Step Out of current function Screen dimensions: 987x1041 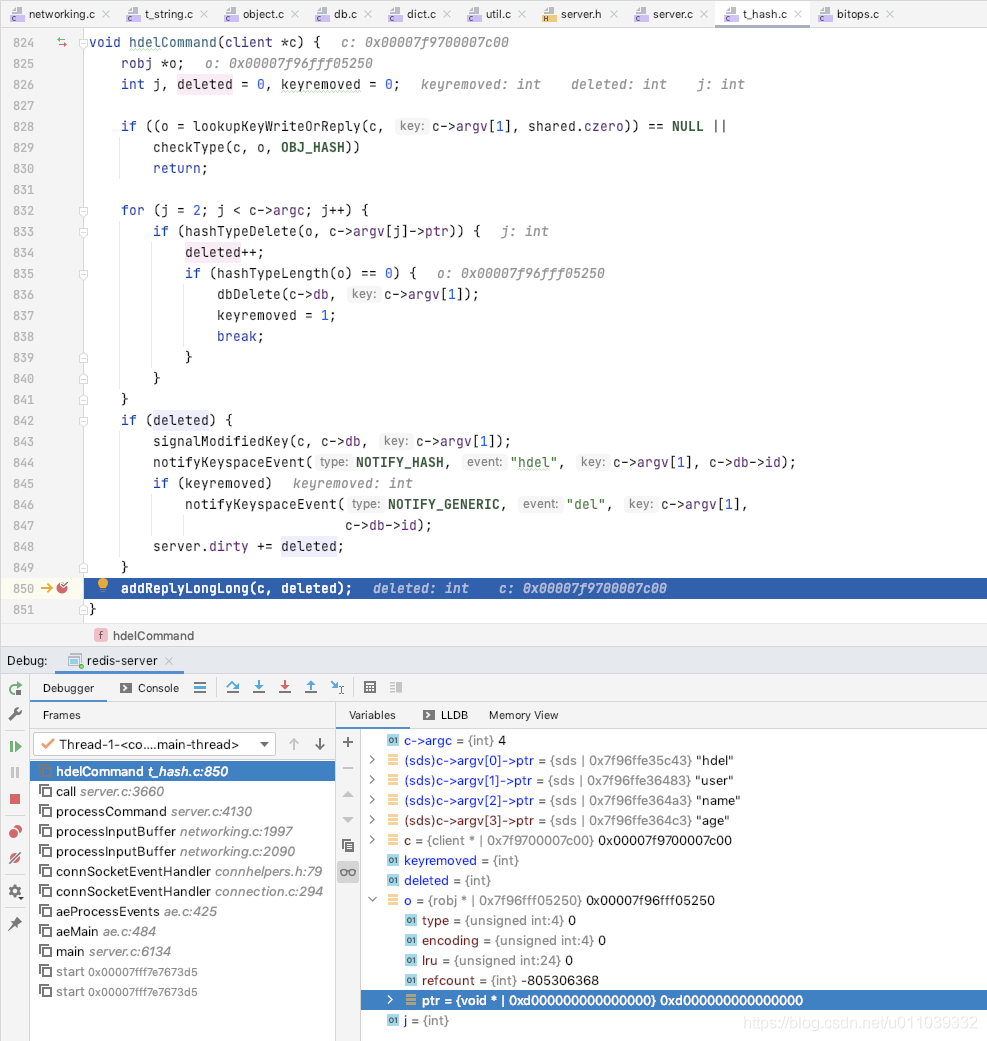(311, 687)
